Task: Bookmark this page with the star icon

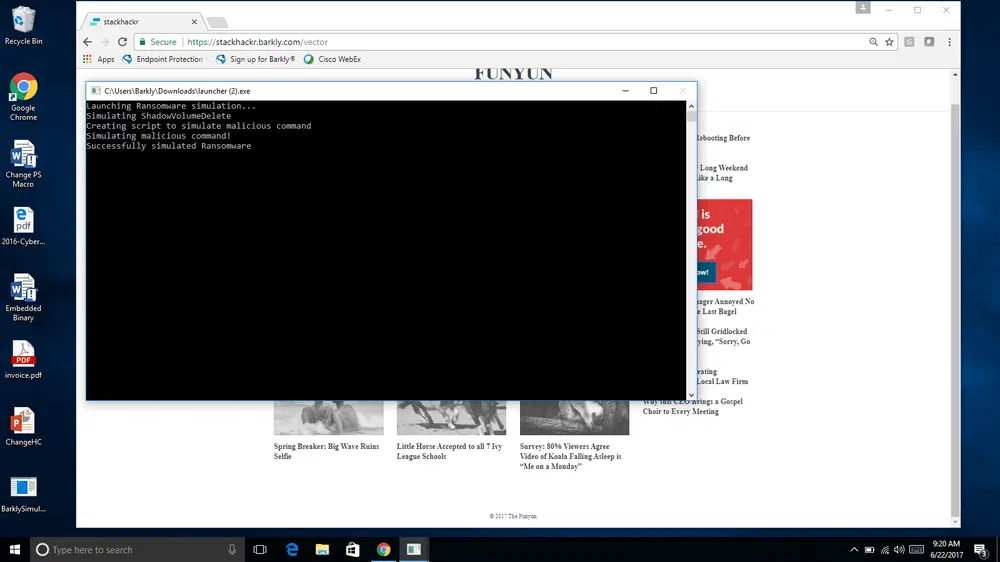Action: pyautogui.click(x=889, y=42)
